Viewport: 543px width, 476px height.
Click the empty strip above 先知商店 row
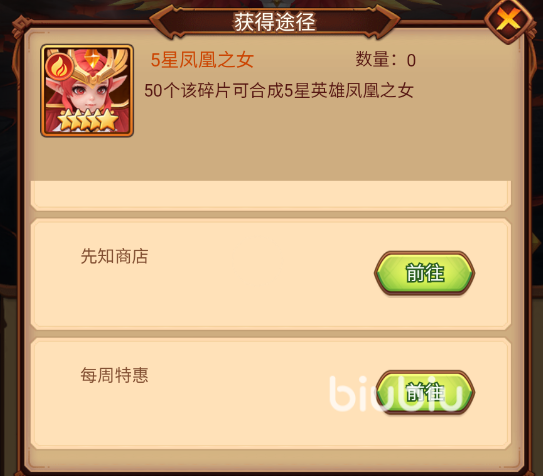(x=271, y=195)
